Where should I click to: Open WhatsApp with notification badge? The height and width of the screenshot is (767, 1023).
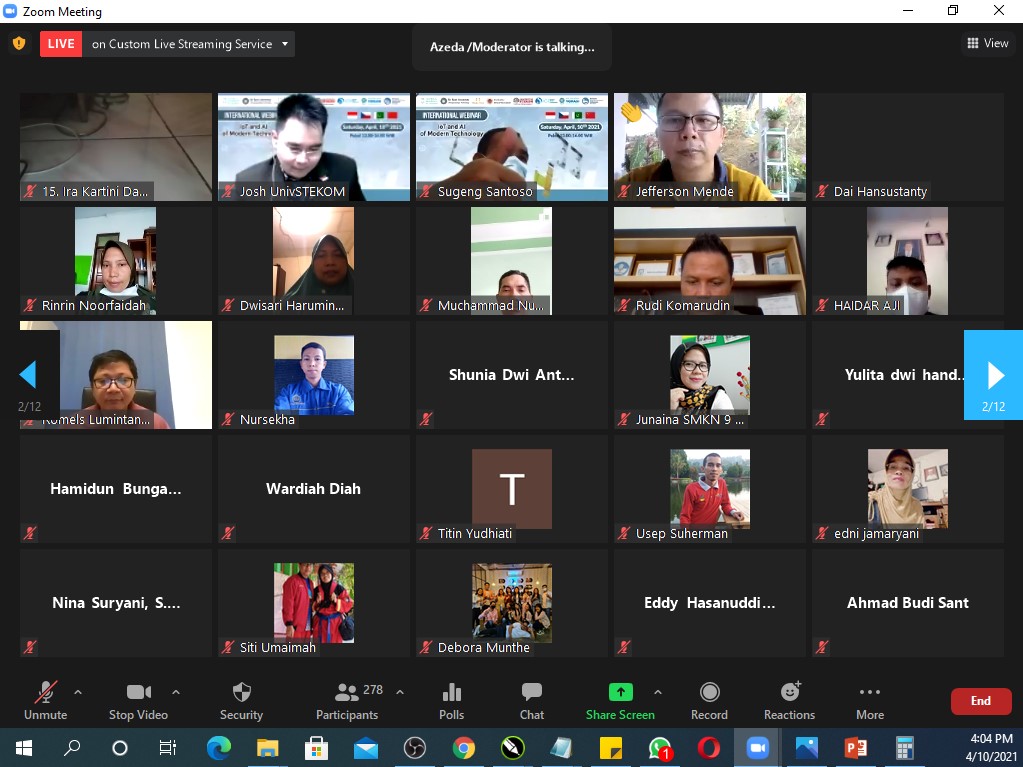pos(660,747)
